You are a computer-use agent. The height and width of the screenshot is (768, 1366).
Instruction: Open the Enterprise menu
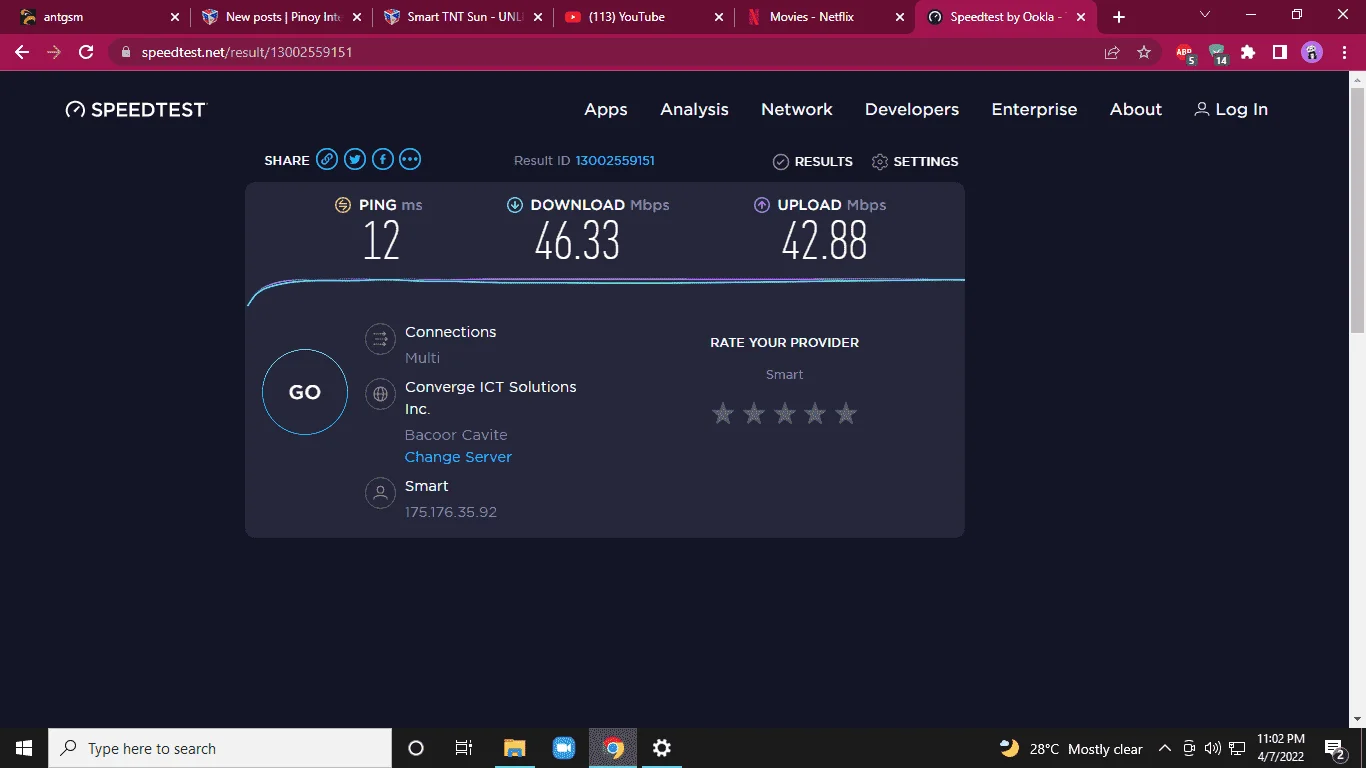coord(1034,110)
